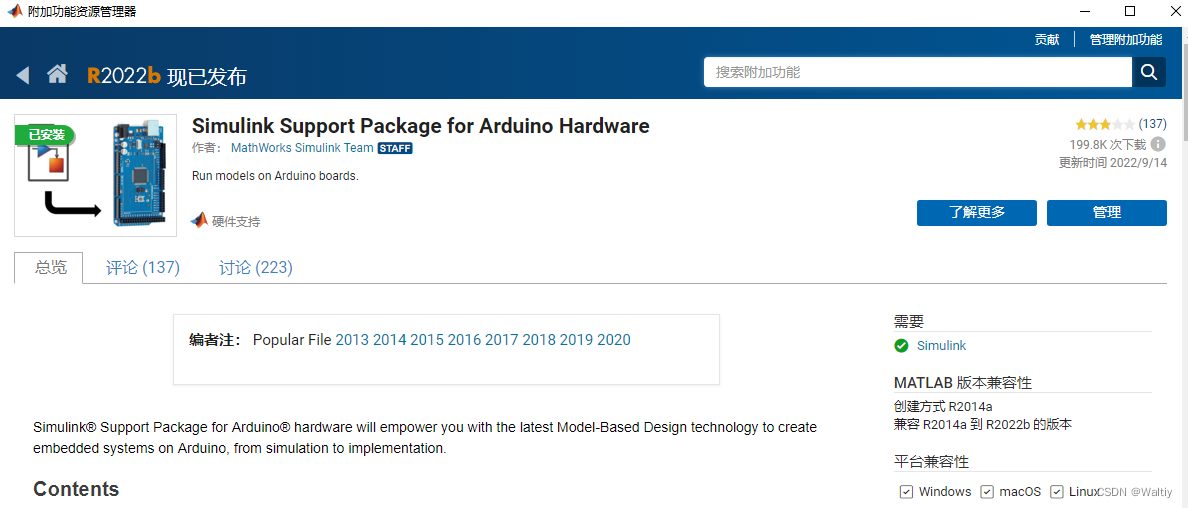Click the green Simulink requirement checkmark
The height and width of the screenshot is (508, 1188).
[x=902, y=346]
